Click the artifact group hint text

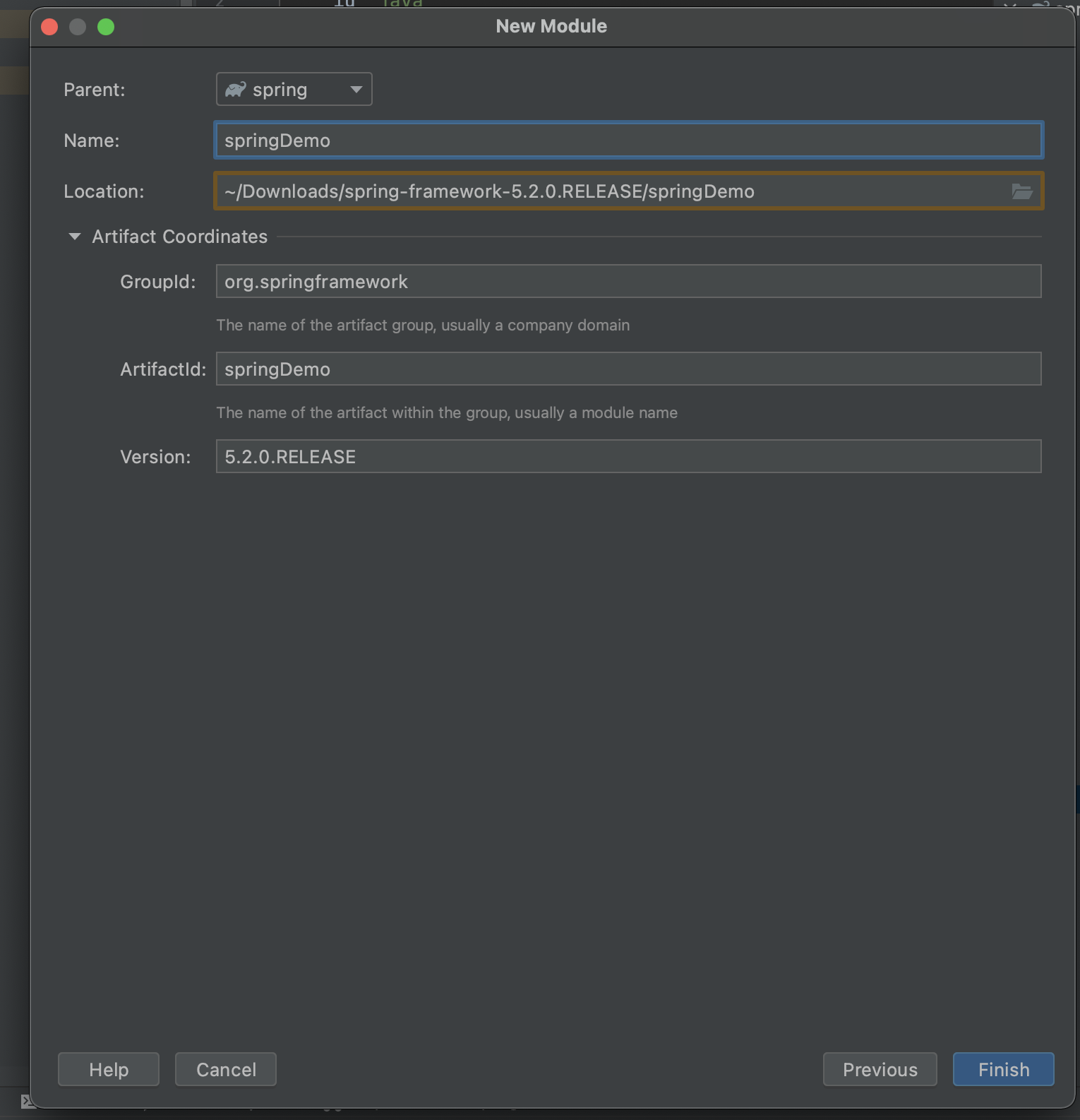click(423, 326)
